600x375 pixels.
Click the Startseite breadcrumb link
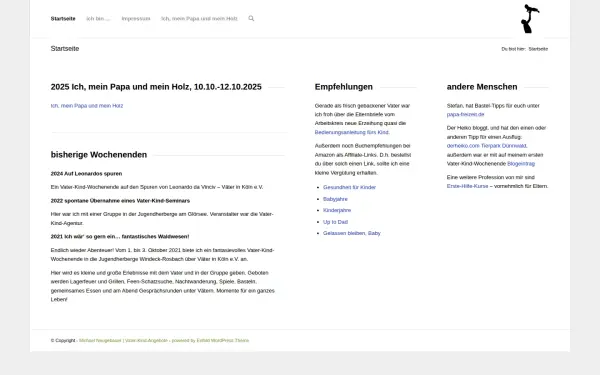click(538, 49)
